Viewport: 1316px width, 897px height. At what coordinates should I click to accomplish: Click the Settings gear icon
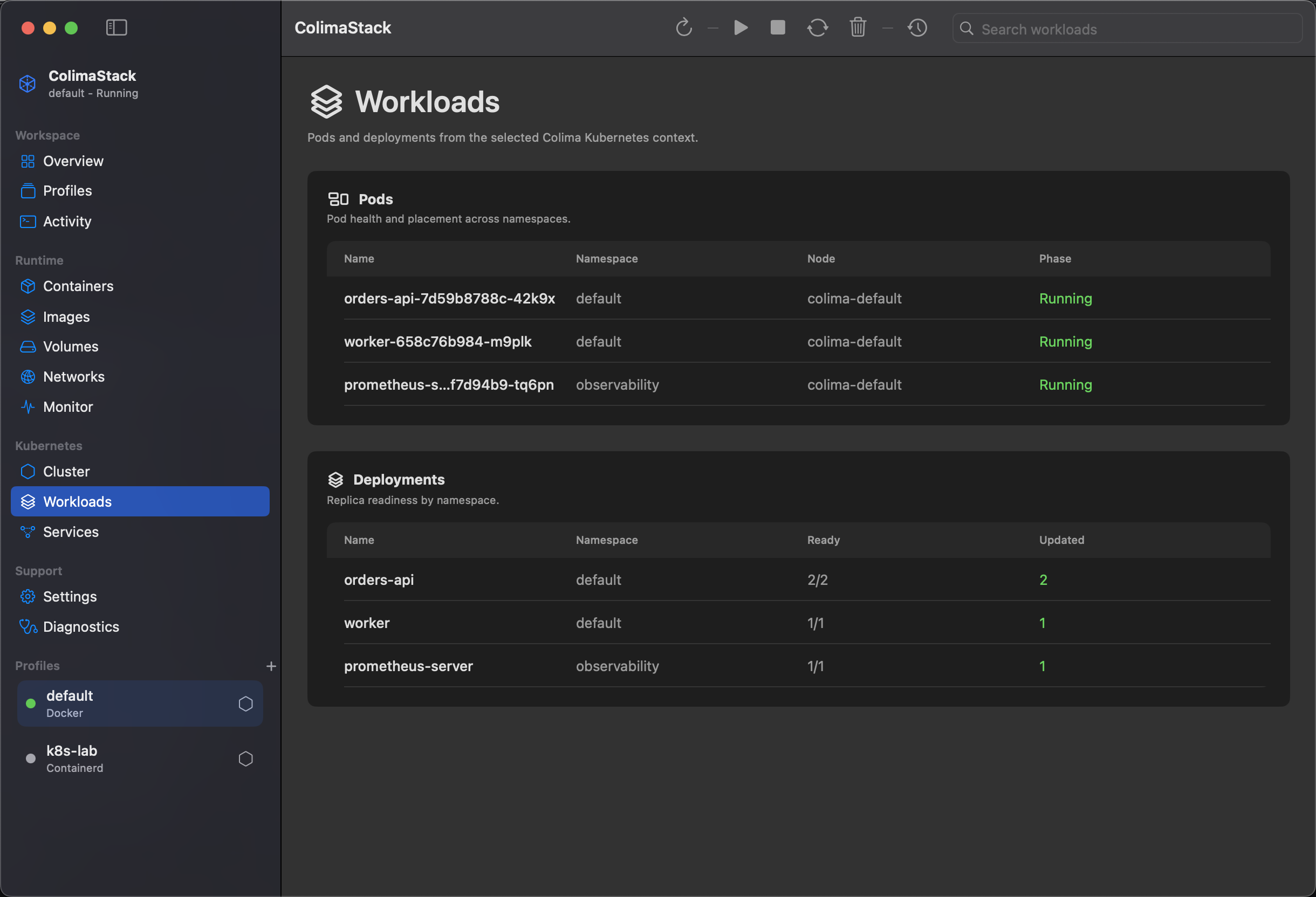[x=27, y=597]
